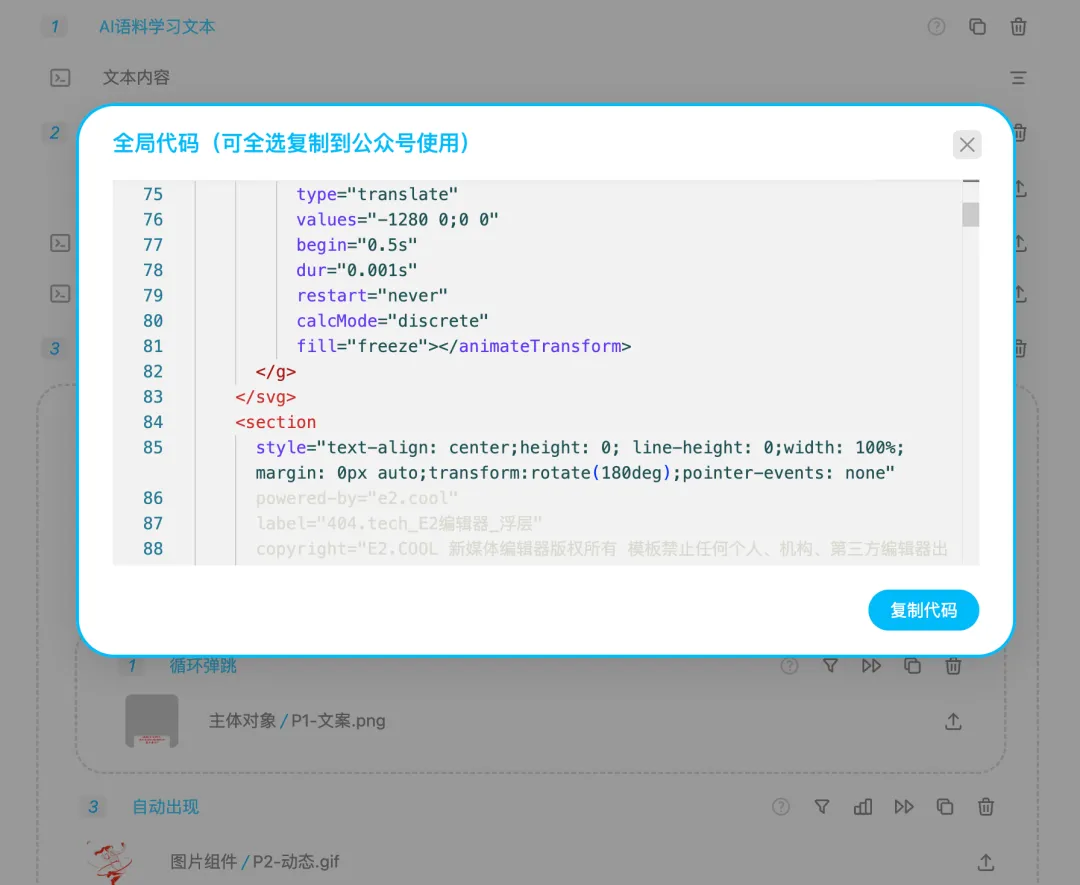Upload a file for 主体对象 P1-文案.png
1080x885 pixels.
tap(953, 721)
